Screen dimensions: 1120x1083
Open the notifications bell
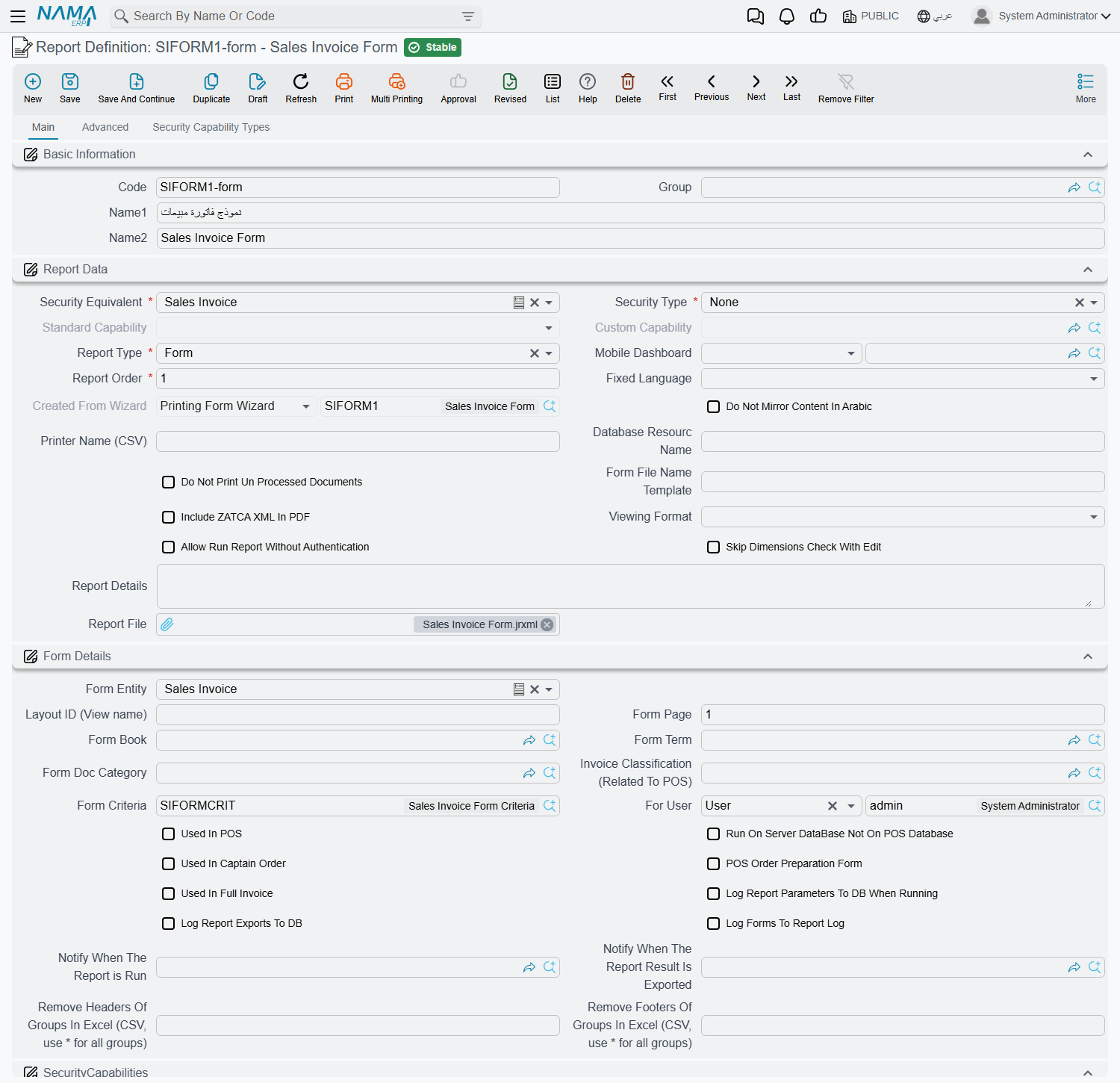click(787, 16)
